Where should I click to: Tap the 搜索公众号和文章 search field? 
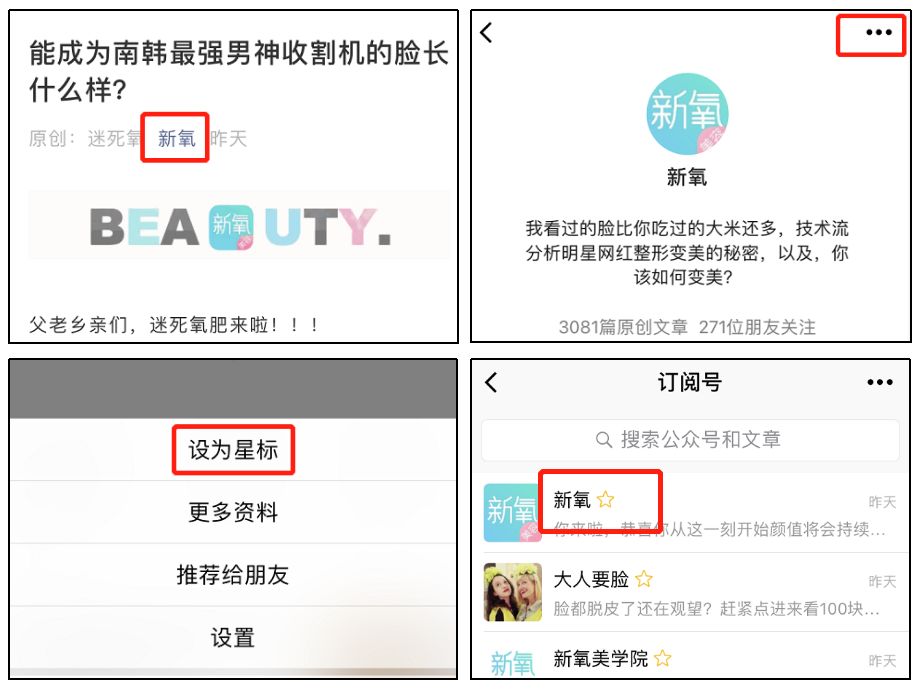point(690,439)
